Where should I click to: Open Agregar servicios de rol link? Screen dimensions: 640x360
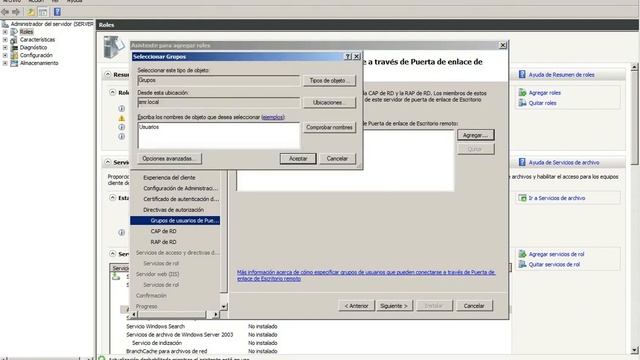tap(556, 254)
